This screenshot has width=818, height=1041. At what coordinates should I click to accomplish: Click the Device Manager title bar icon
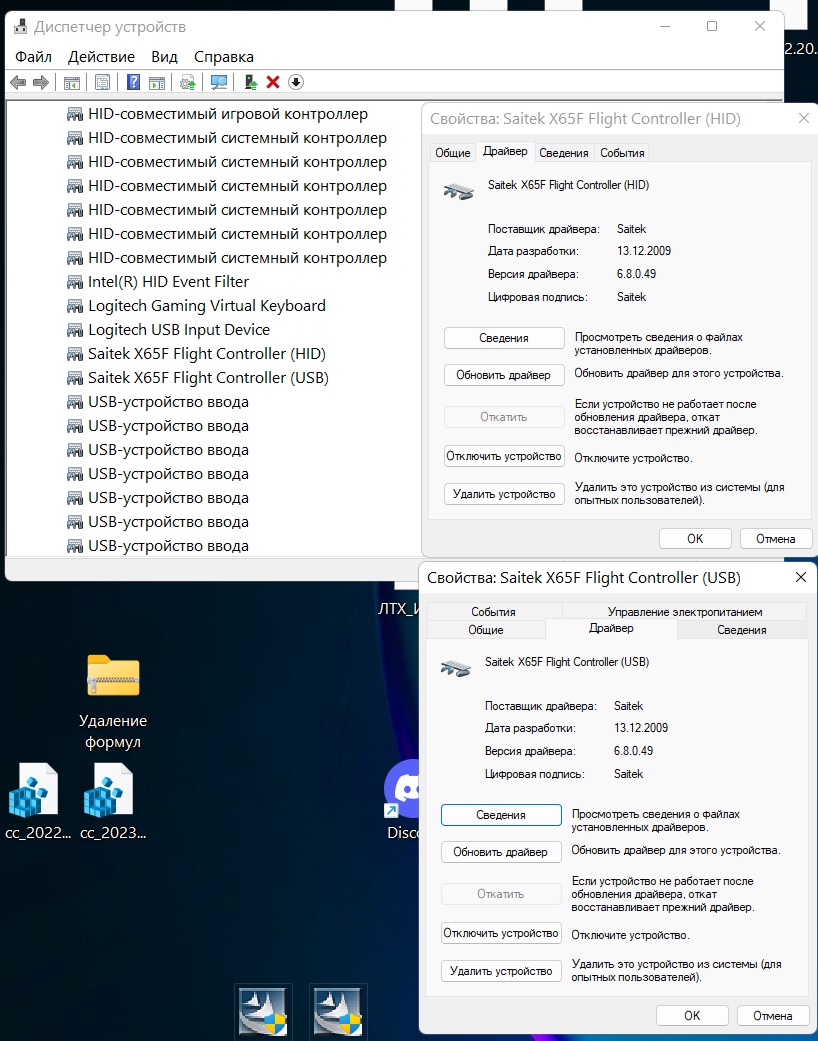pos(21,27)
